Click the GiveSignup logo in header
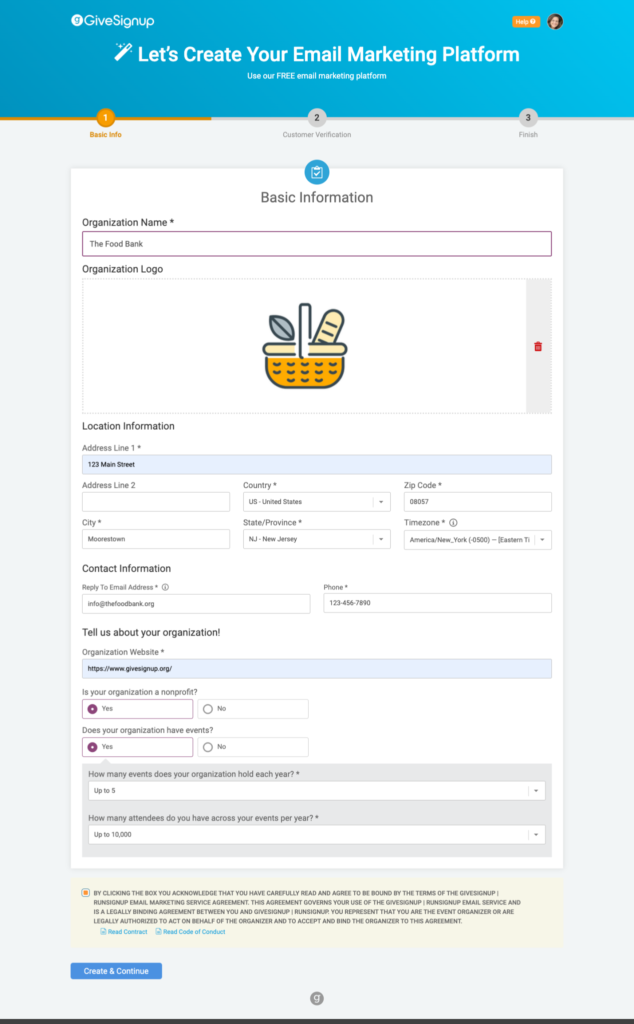634x1024 pixels. (113, 21)
